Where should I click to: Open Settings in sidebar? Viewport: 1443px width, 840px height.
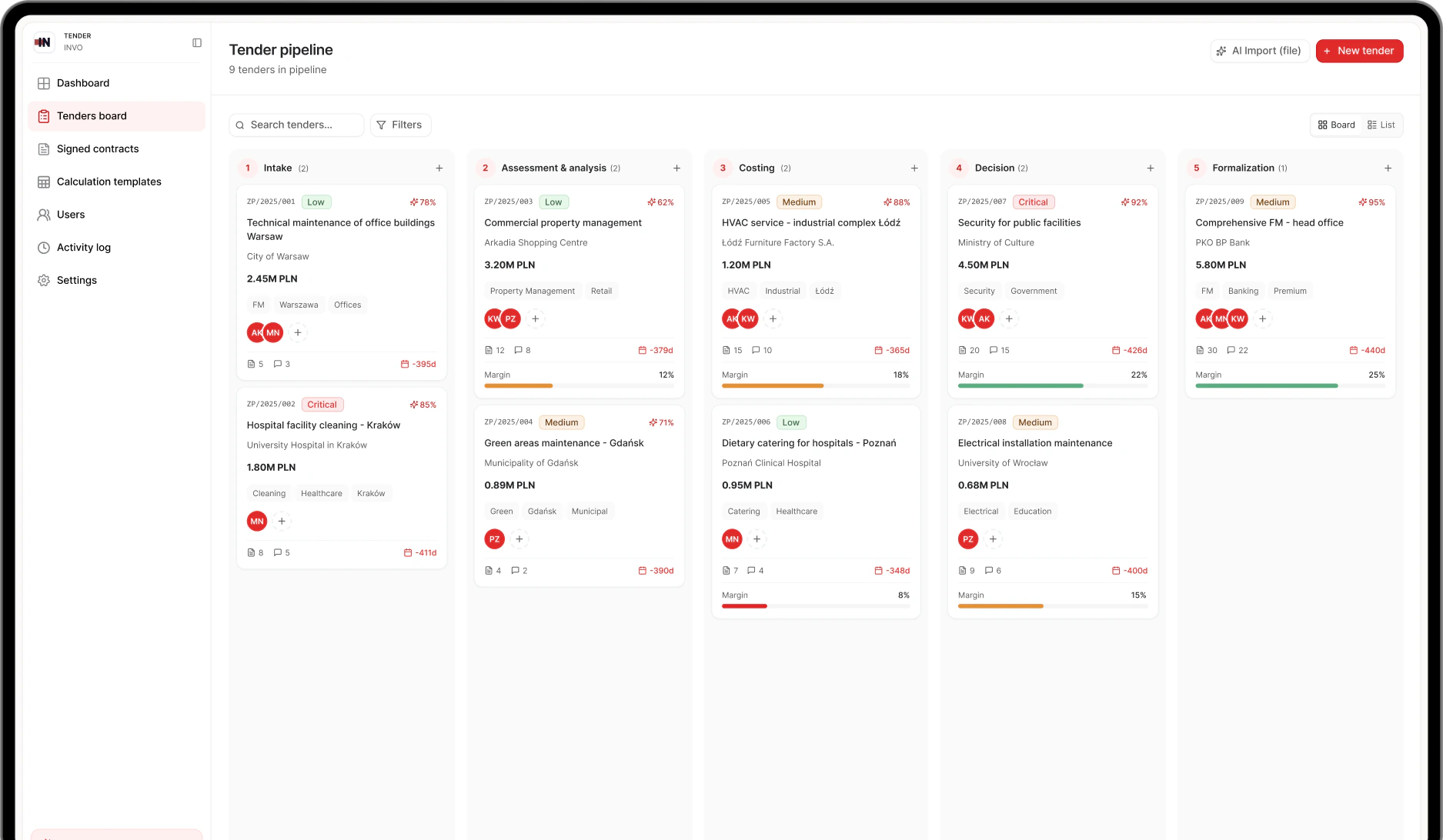116,281
